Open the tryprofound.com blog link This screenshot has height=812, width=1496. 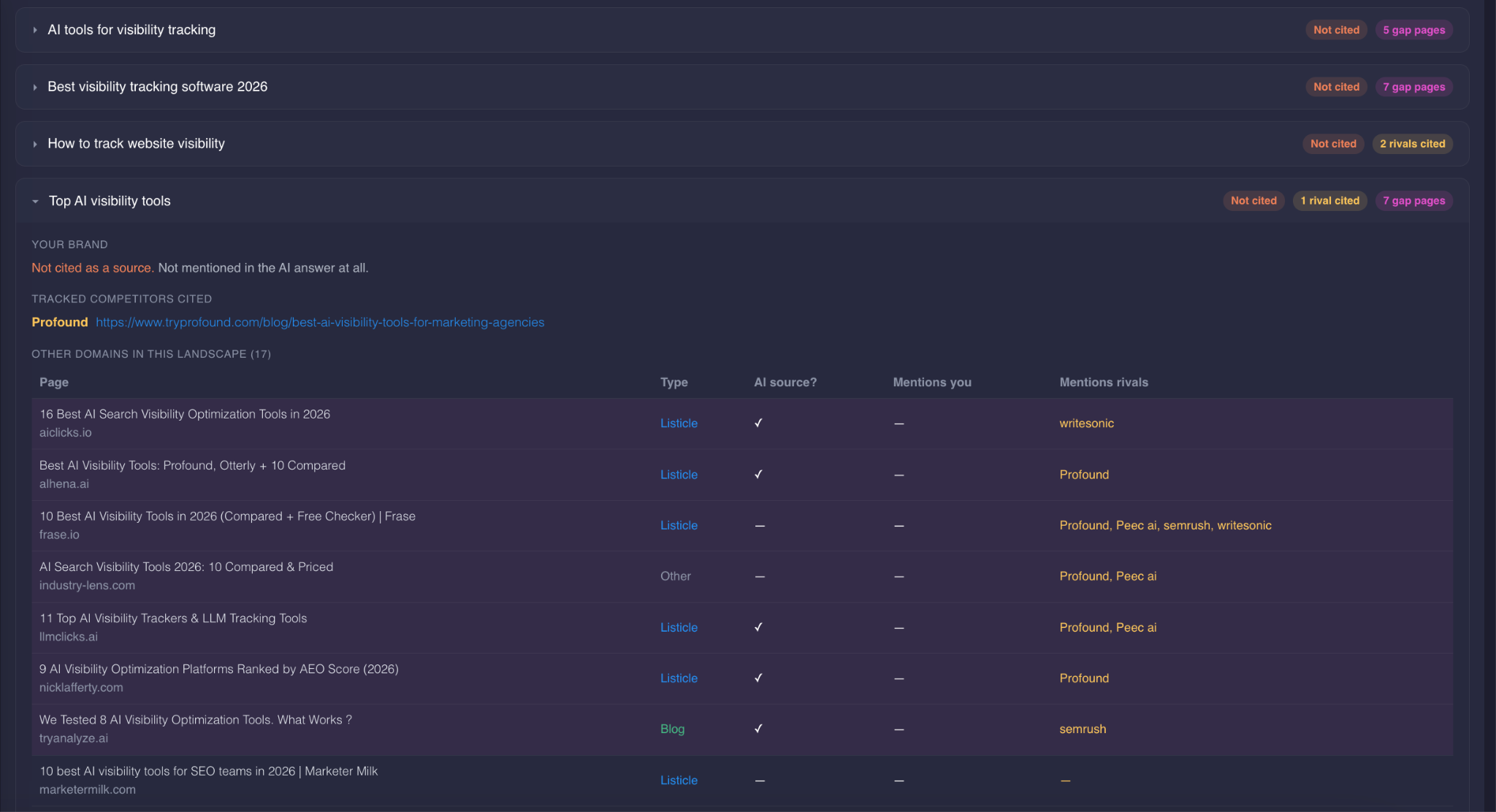(x=320, y=322)
